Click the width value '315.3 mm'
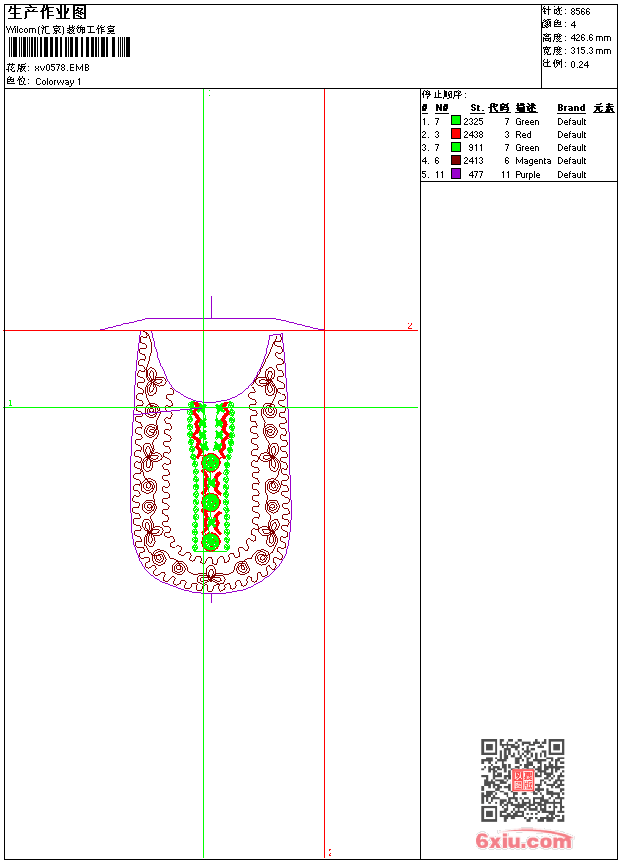Viewport: 620px width, 860px height. coord(590,51)
